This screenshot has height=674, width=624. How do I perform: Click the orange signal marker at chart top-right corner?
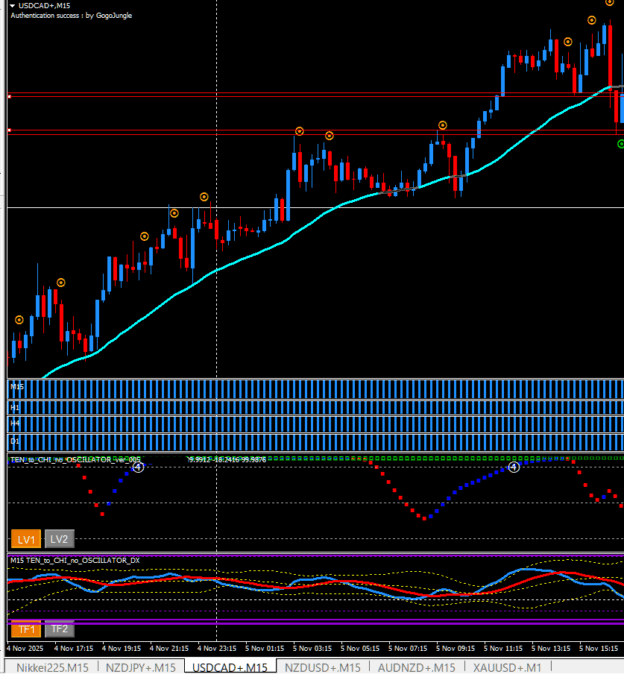(x=610, y=3)
